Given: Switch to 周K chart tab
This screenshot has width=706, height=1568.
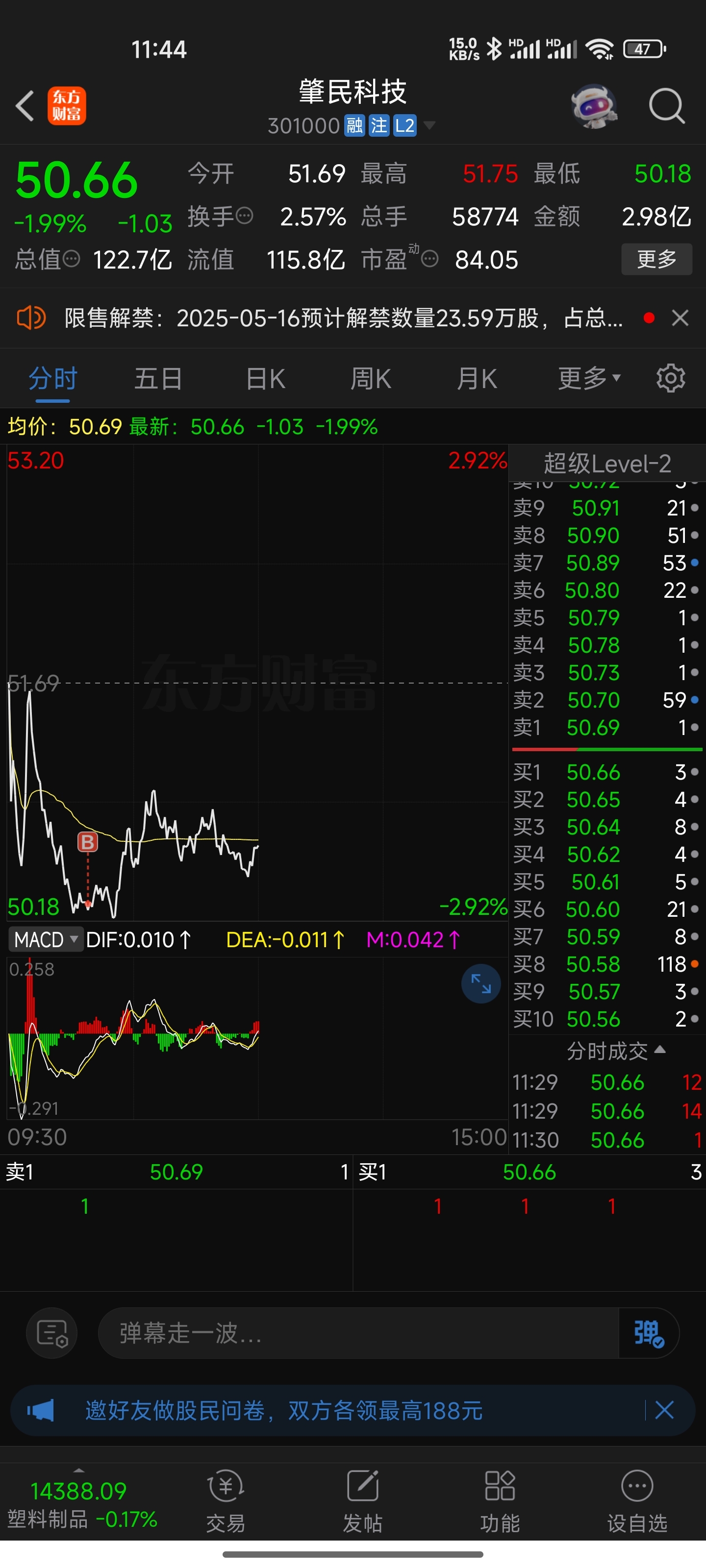Looking at the screenshot, I should click(370, 379).
